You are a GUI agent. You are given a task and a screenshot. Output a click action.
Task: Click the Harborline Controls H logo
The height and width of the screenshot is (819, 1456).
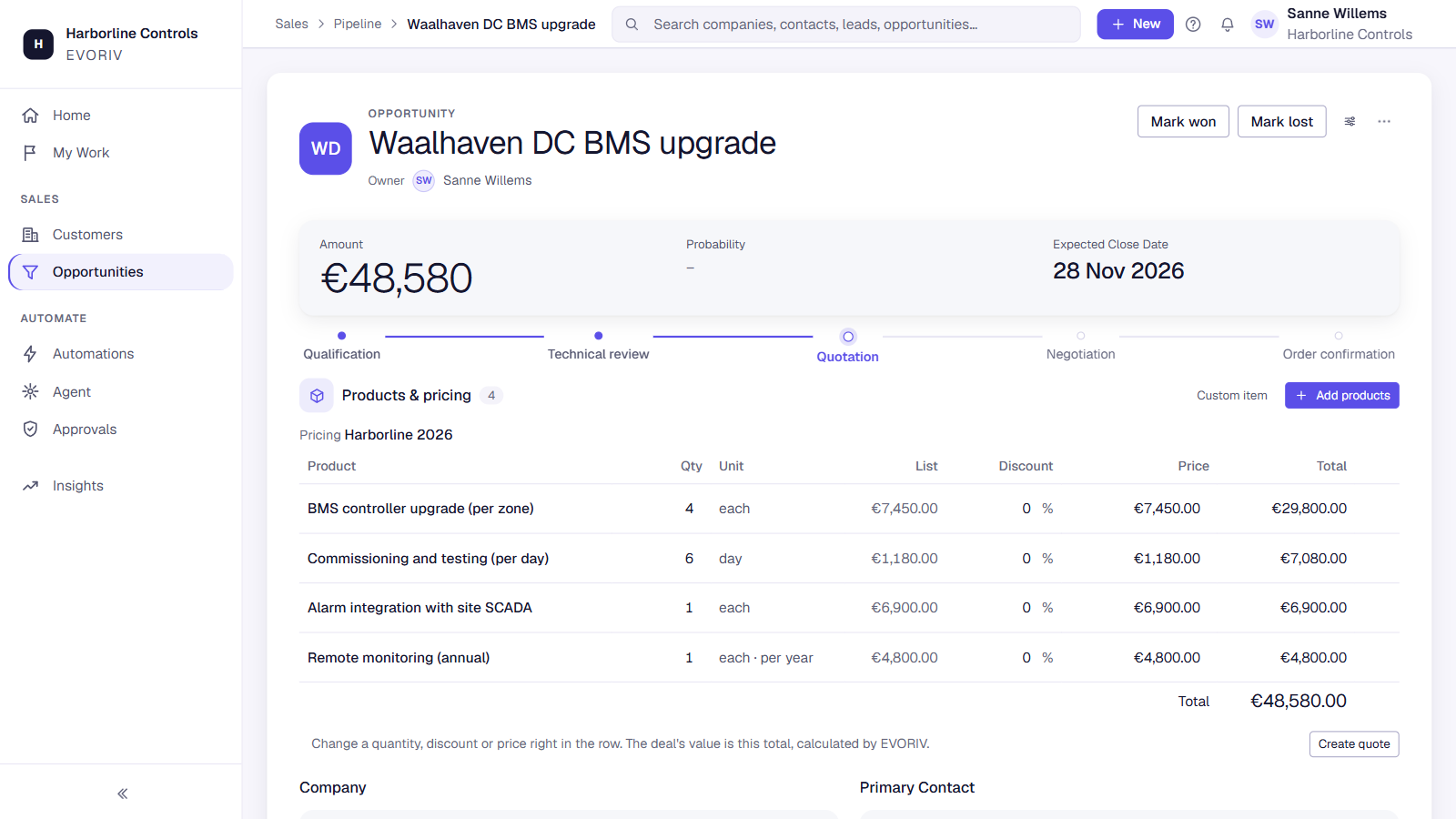38,44
